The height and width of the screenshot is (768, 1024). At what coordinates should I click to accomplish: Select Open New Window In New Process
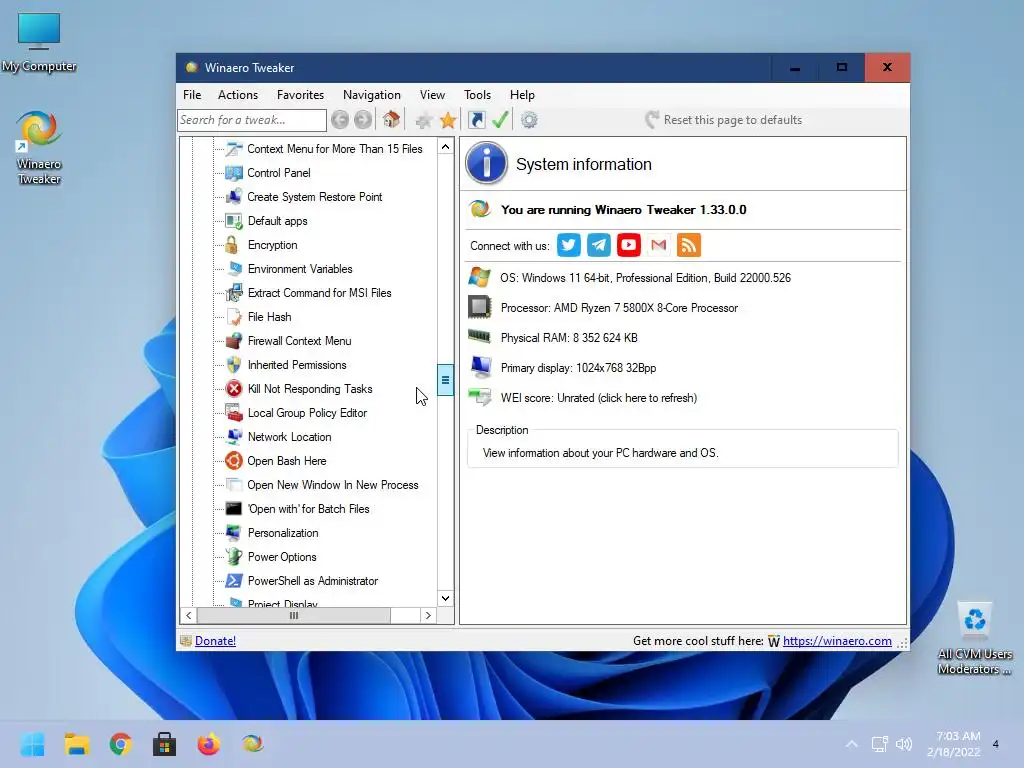pos(332,485)
